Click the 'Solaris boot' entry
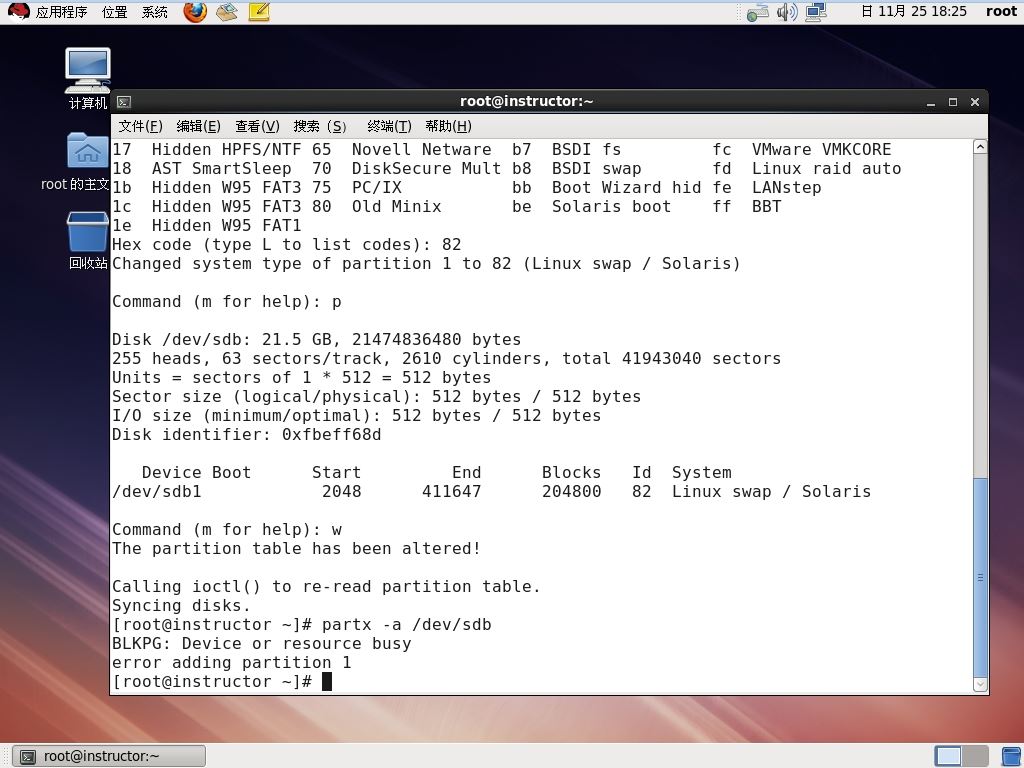The width and height of the screenshot is (1024, 768). click(611, 207)
